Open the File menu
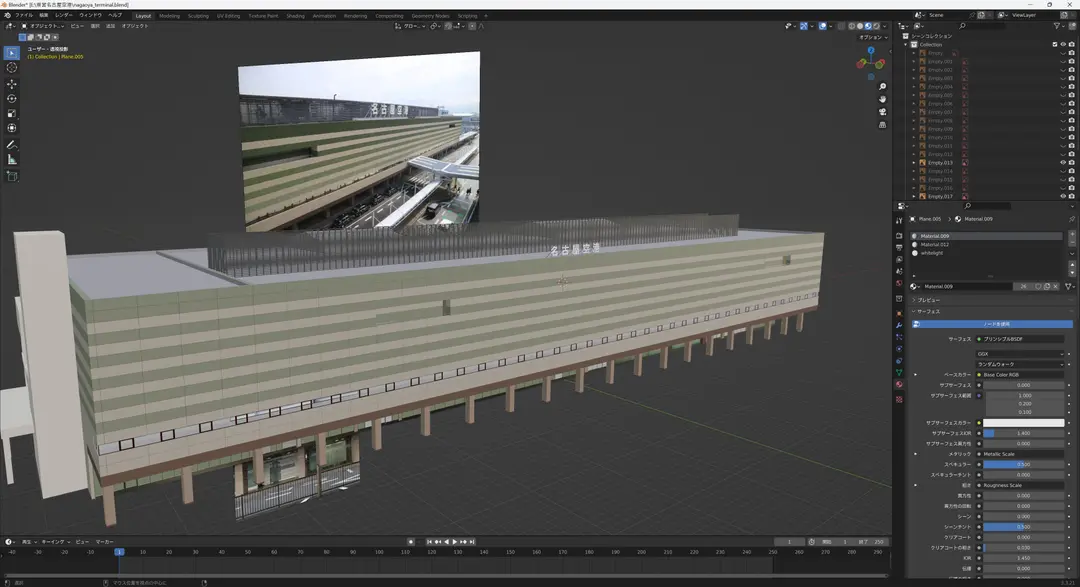 23,15
